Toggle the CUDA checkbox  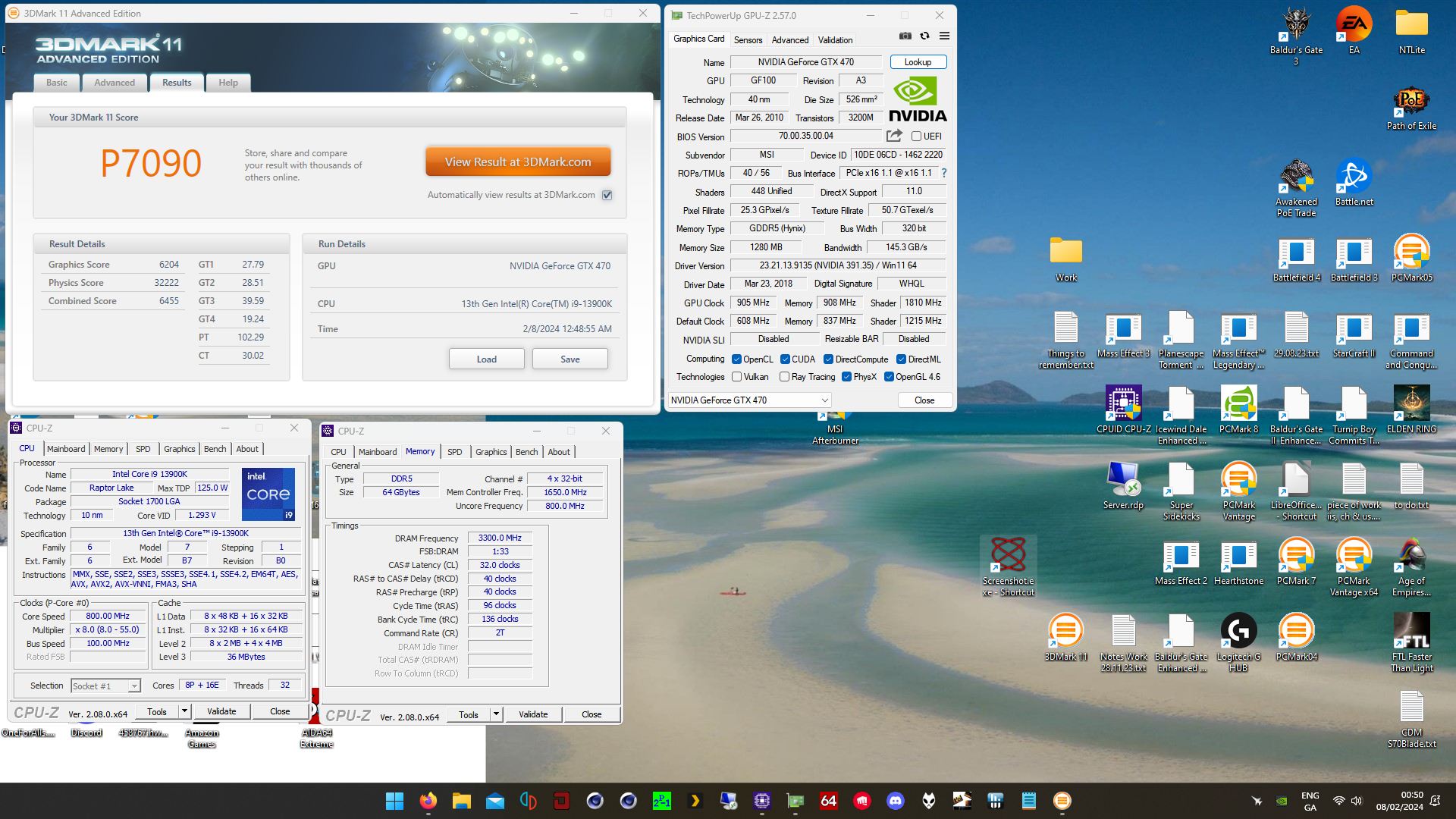coord(785,359)
